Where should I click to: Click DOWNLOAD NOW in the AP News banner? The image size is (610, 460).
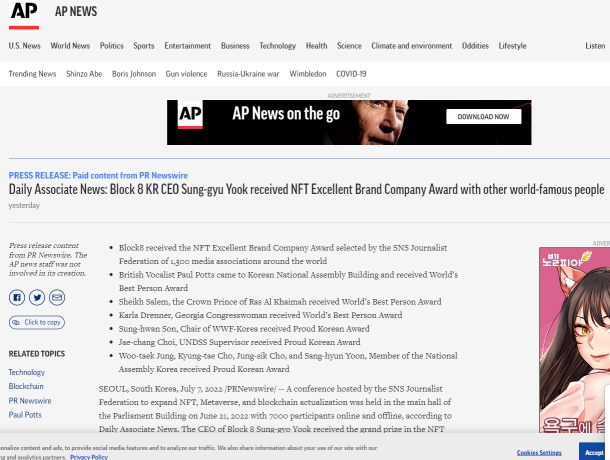[x=484, y=116]
